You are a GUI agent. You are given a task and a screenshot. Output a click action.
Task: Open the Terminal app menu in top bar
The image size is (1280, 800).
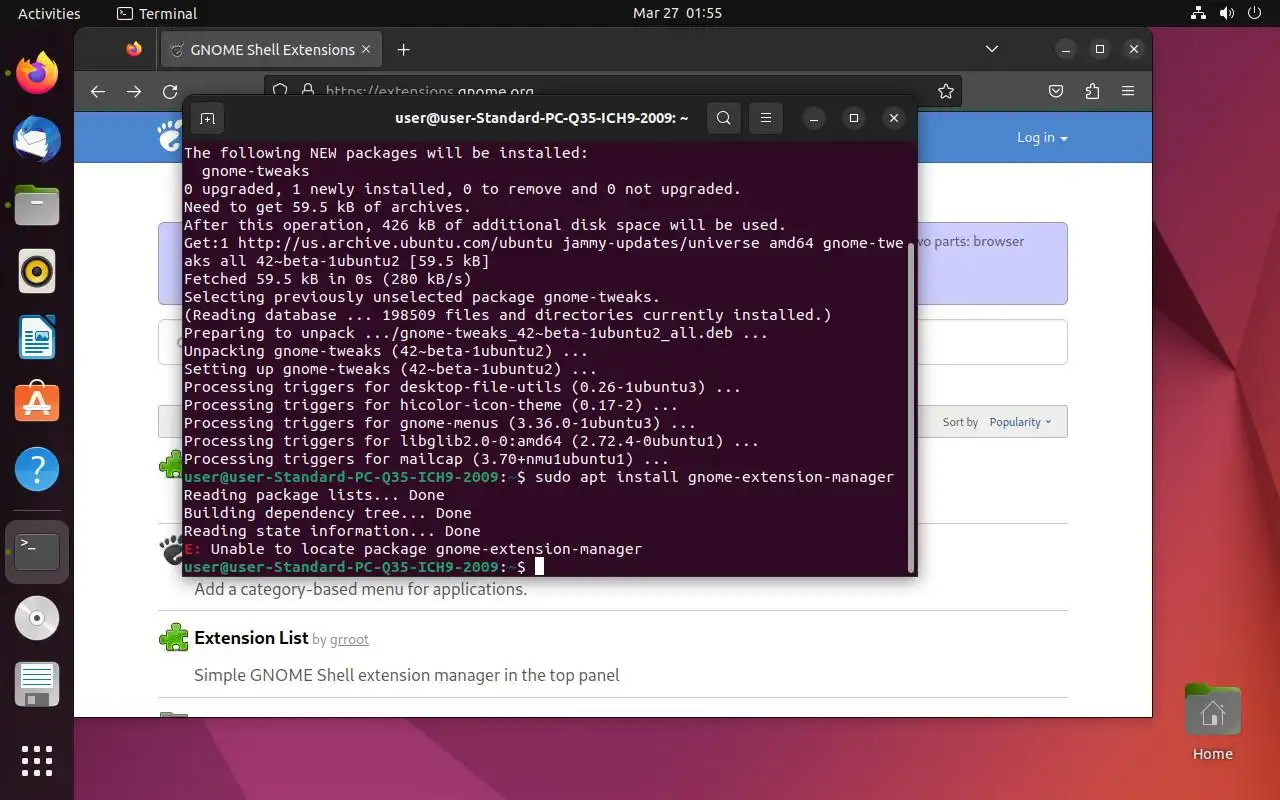(x=157, y=14)
